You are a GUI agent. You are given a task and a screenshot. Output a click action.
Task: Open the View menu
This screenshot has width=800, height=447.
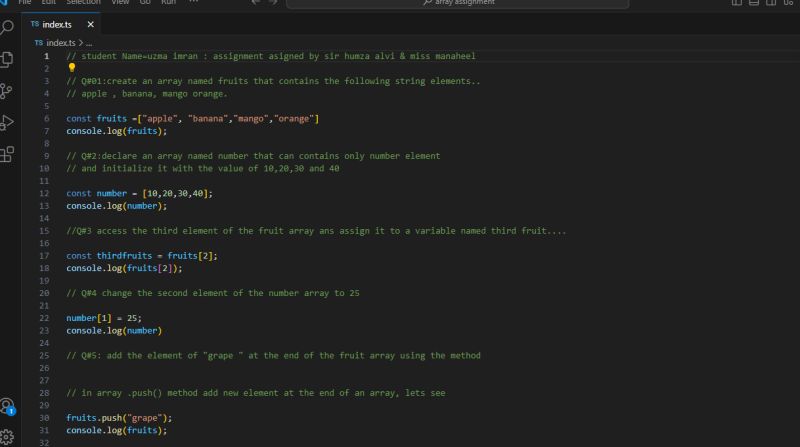(120, 3)
